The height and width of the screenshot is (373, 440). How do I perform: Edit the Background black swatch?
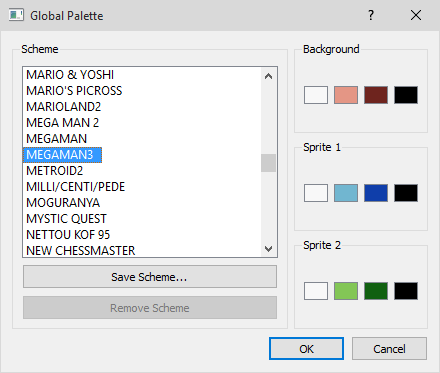pos(406,95)
